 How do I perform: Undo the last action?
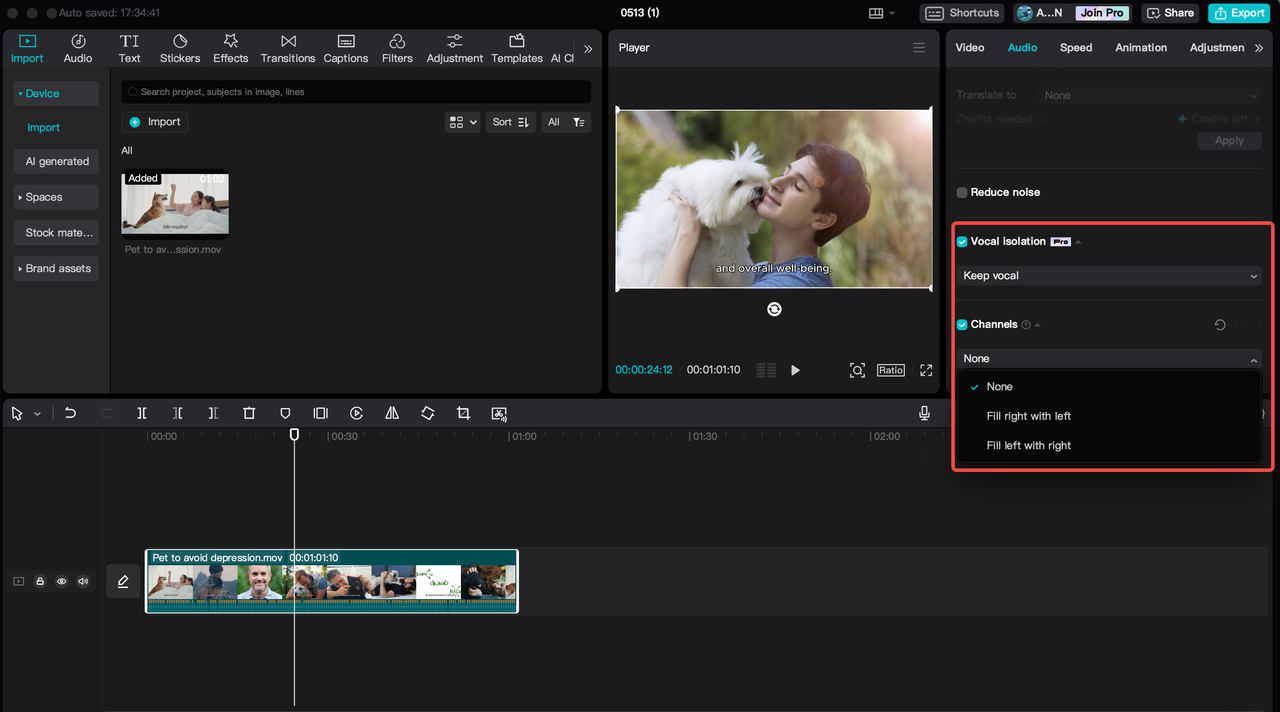70,413
